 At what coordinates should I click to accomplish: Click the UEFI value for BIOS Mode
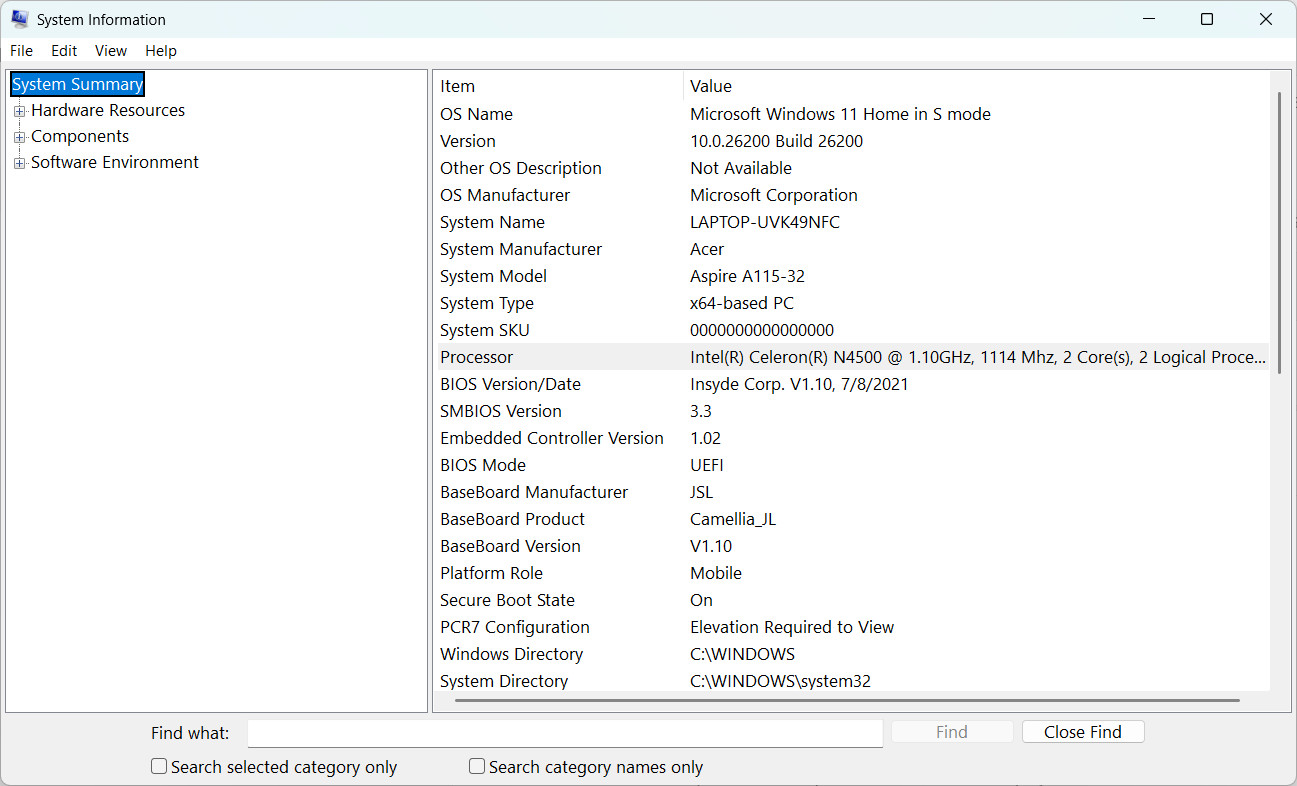tap(707, 465)
